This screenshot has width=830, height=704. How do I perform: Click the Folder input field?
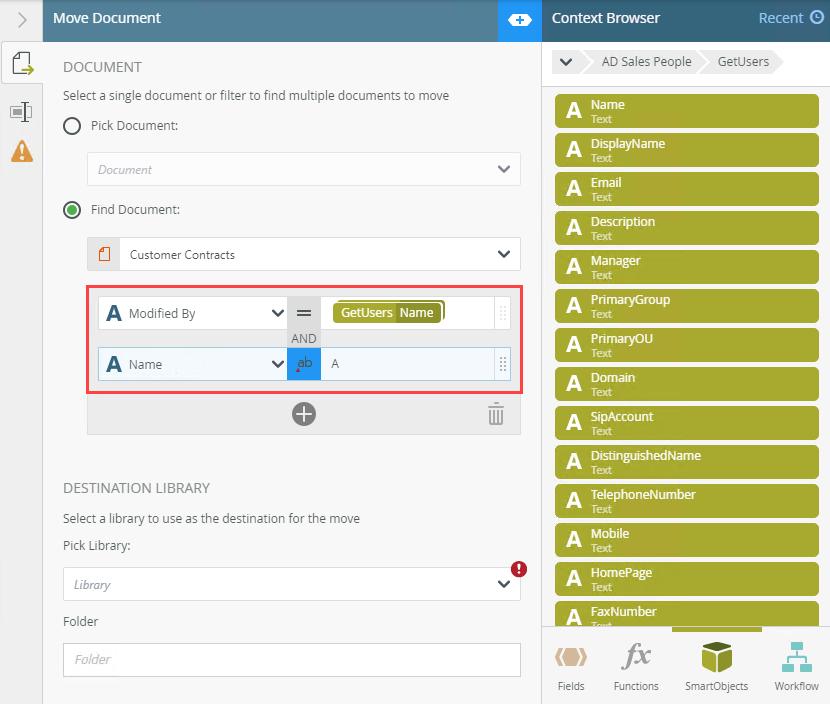click(291, 660)
